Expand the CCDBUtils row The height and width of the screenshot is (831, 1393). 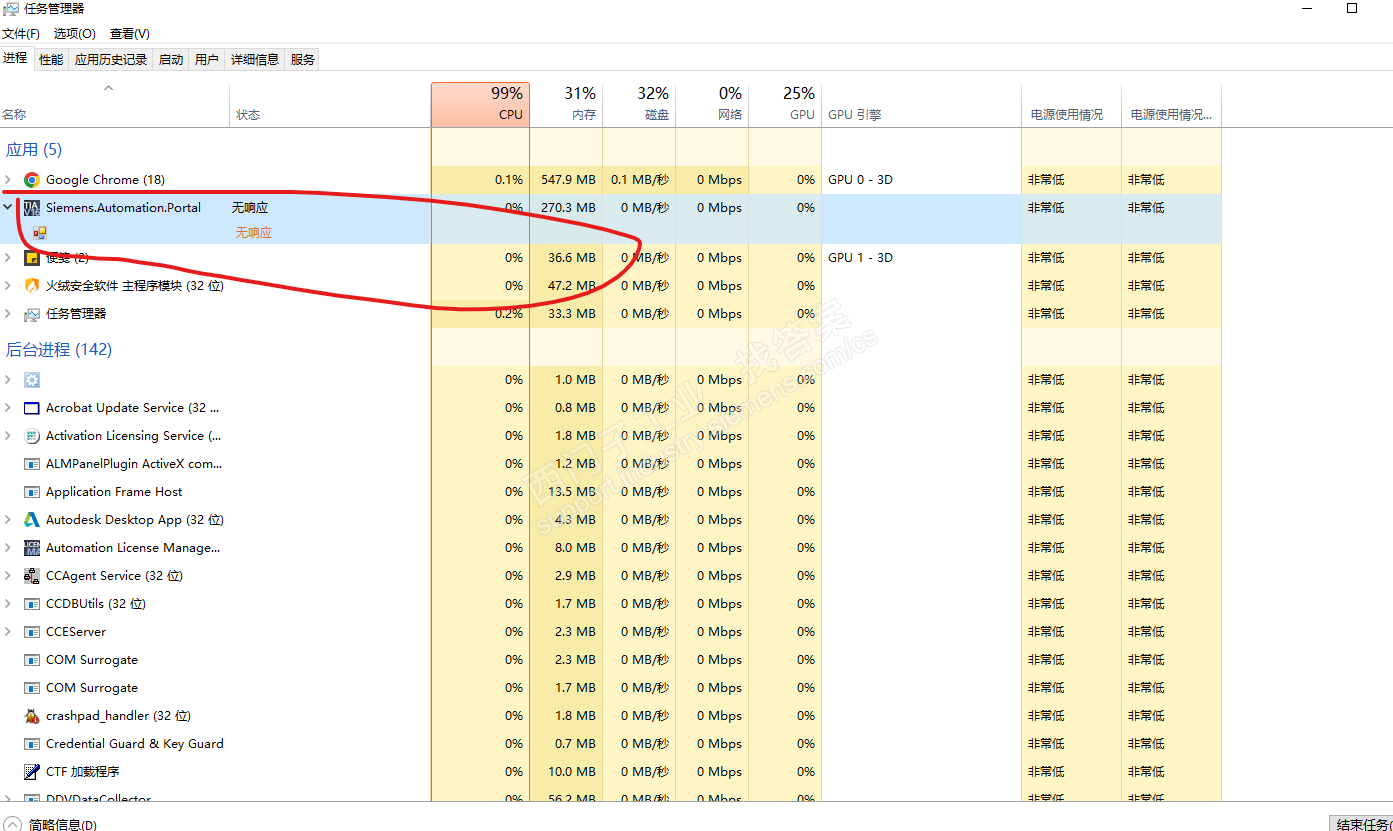[x=9, y=604]
